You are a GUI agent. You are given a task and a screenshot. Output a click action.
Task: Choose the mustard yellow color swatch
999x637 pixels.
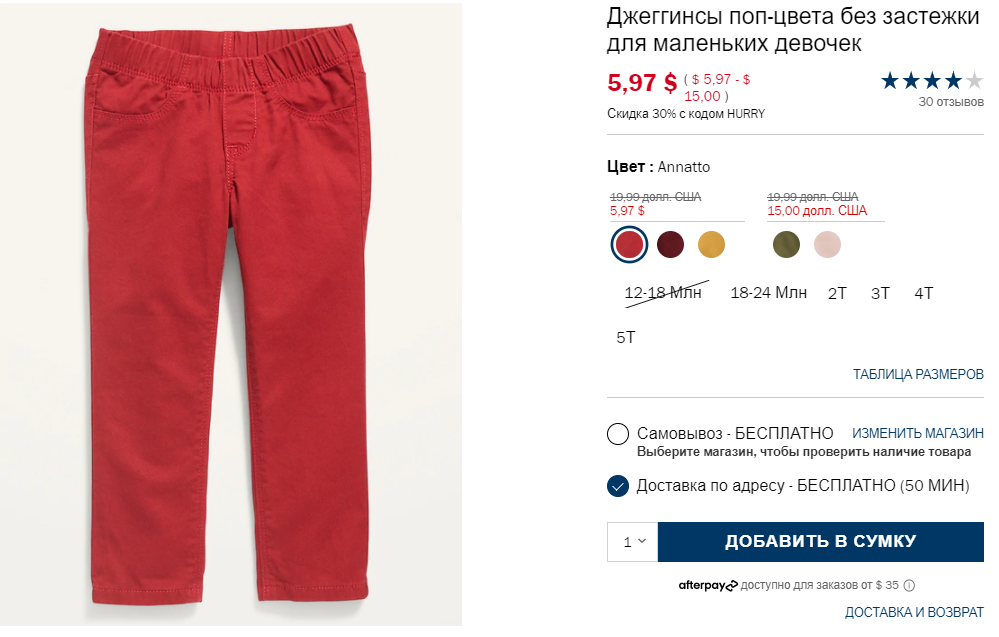click(711, 245)
